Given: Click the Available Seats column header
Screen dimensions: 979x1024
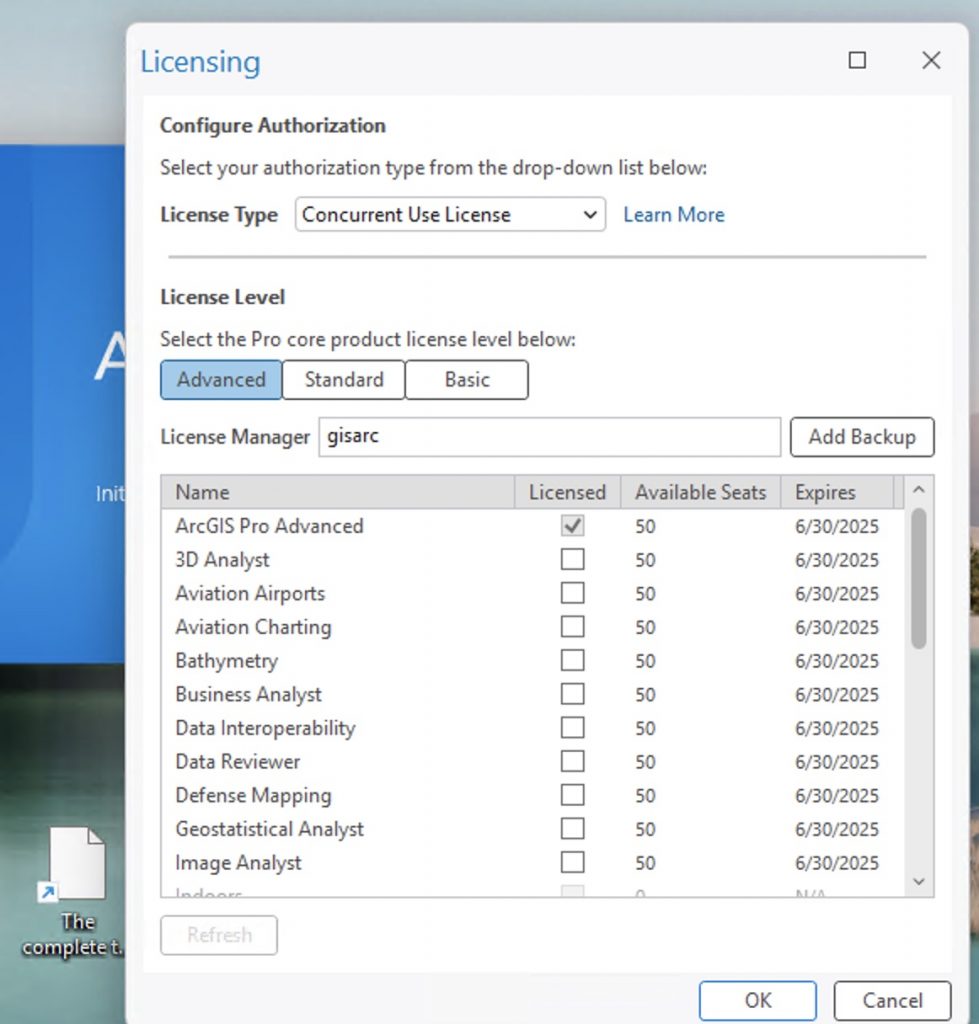Looking at the screenshot, I should tap(700, 492).
